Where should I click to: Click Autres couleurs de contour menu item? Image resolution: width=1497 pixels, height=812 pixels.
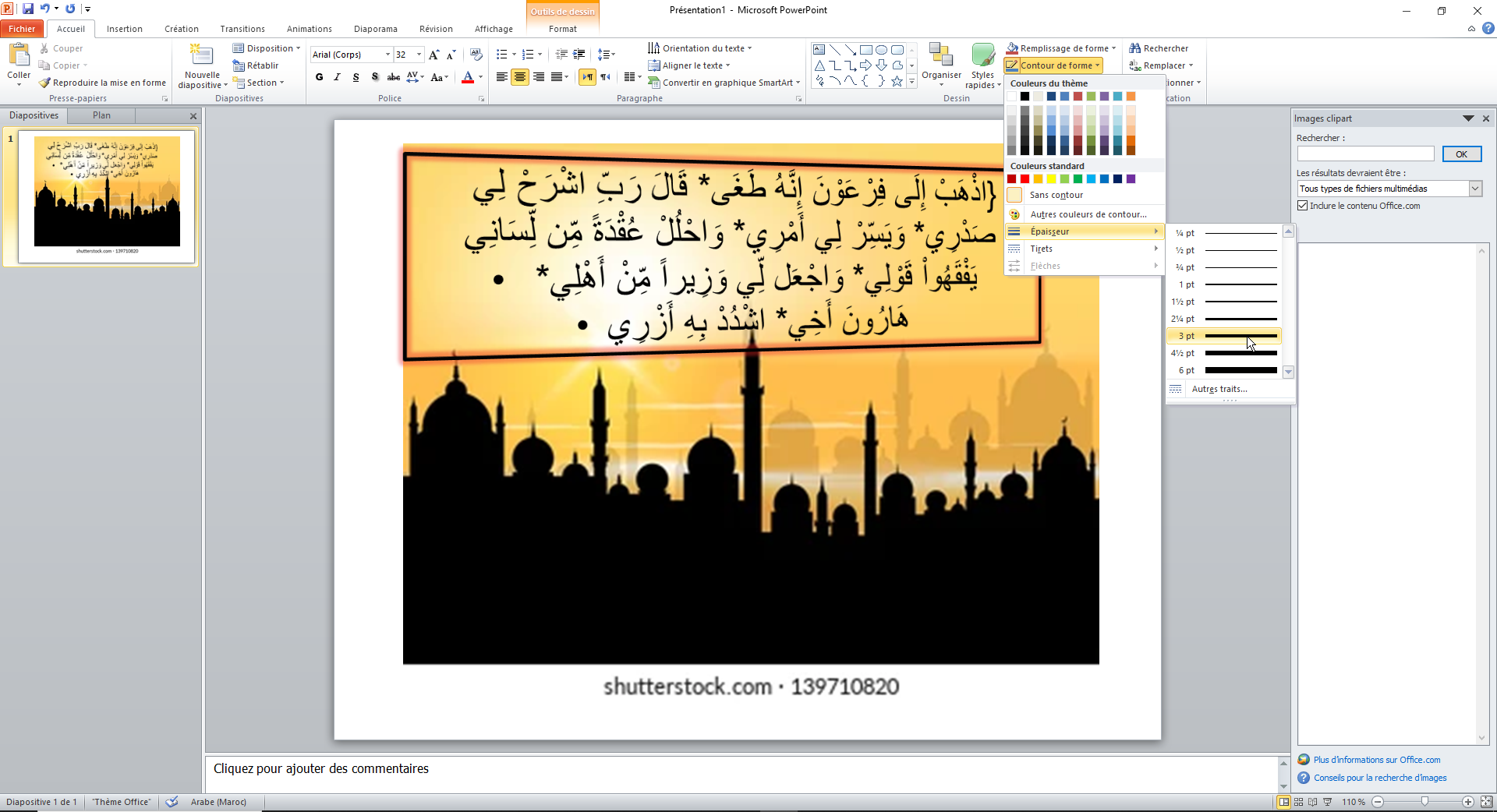pyautogui.click(x=1084, y=214)
